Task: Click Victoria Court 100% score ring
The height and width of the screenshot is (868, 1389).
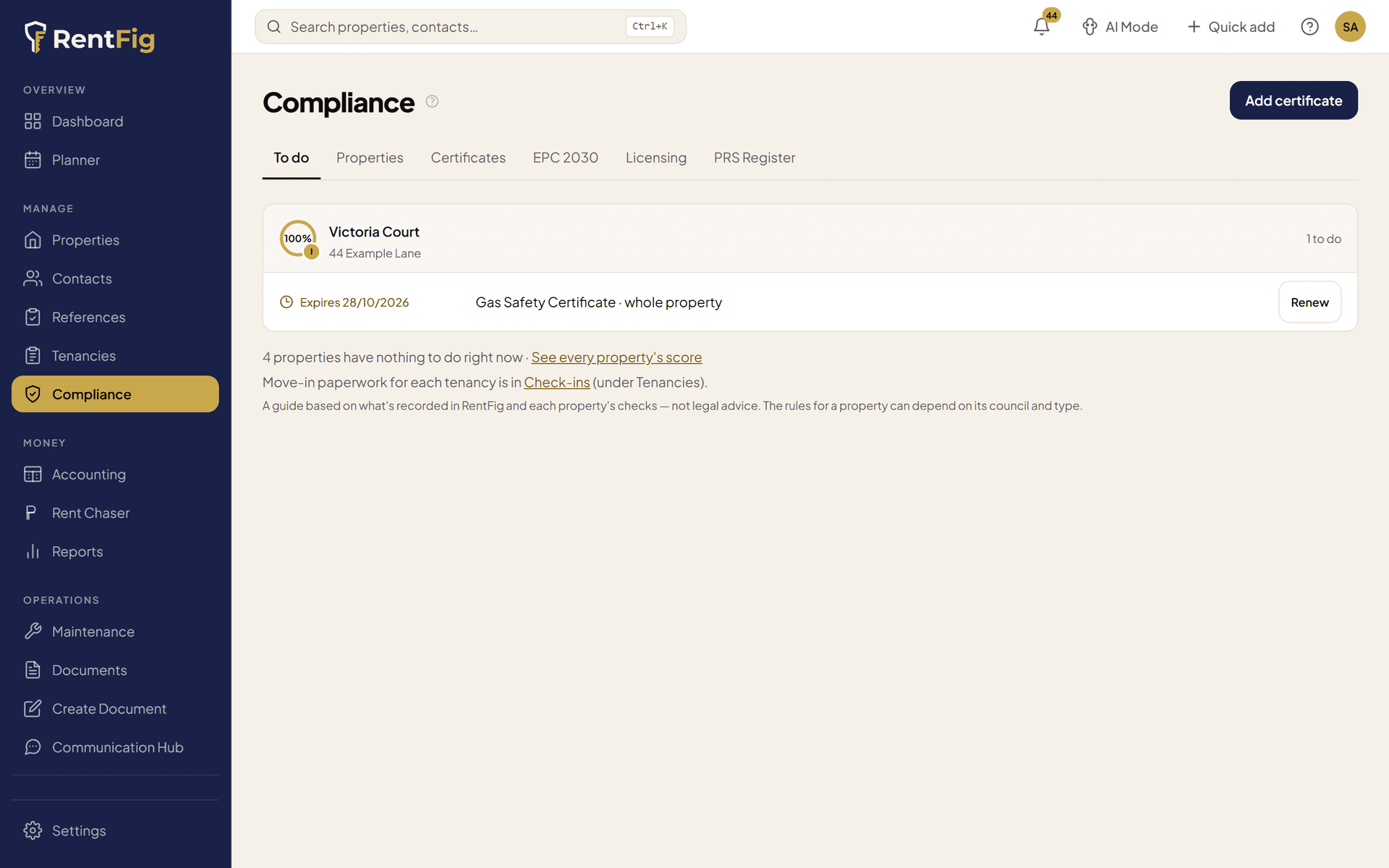Action: coord(298,238)
